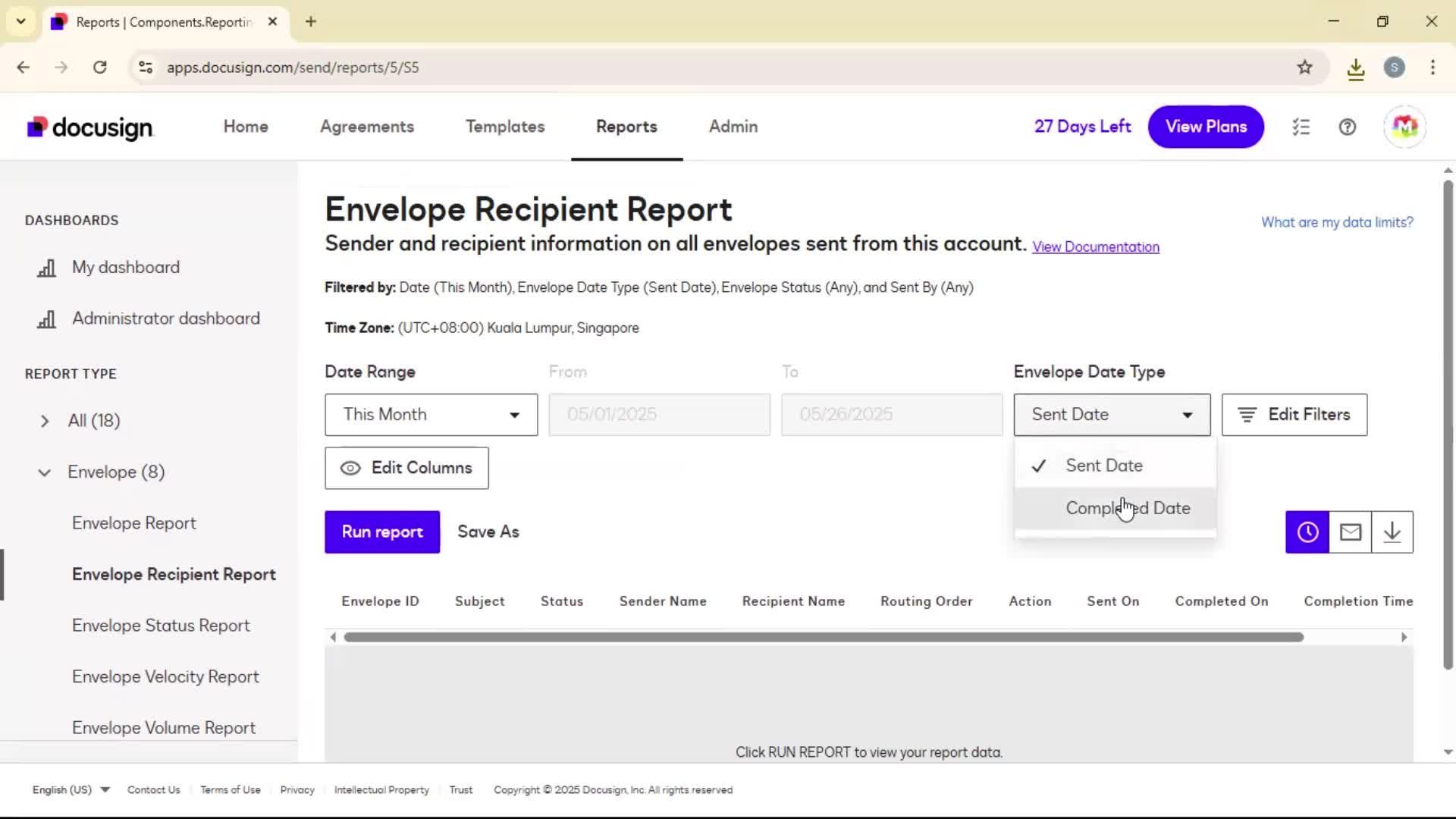Open the Envelope Date Type dropdown
This screenshot has width=1456, height=819.
pyautogui.click(x=1112, y=415)
